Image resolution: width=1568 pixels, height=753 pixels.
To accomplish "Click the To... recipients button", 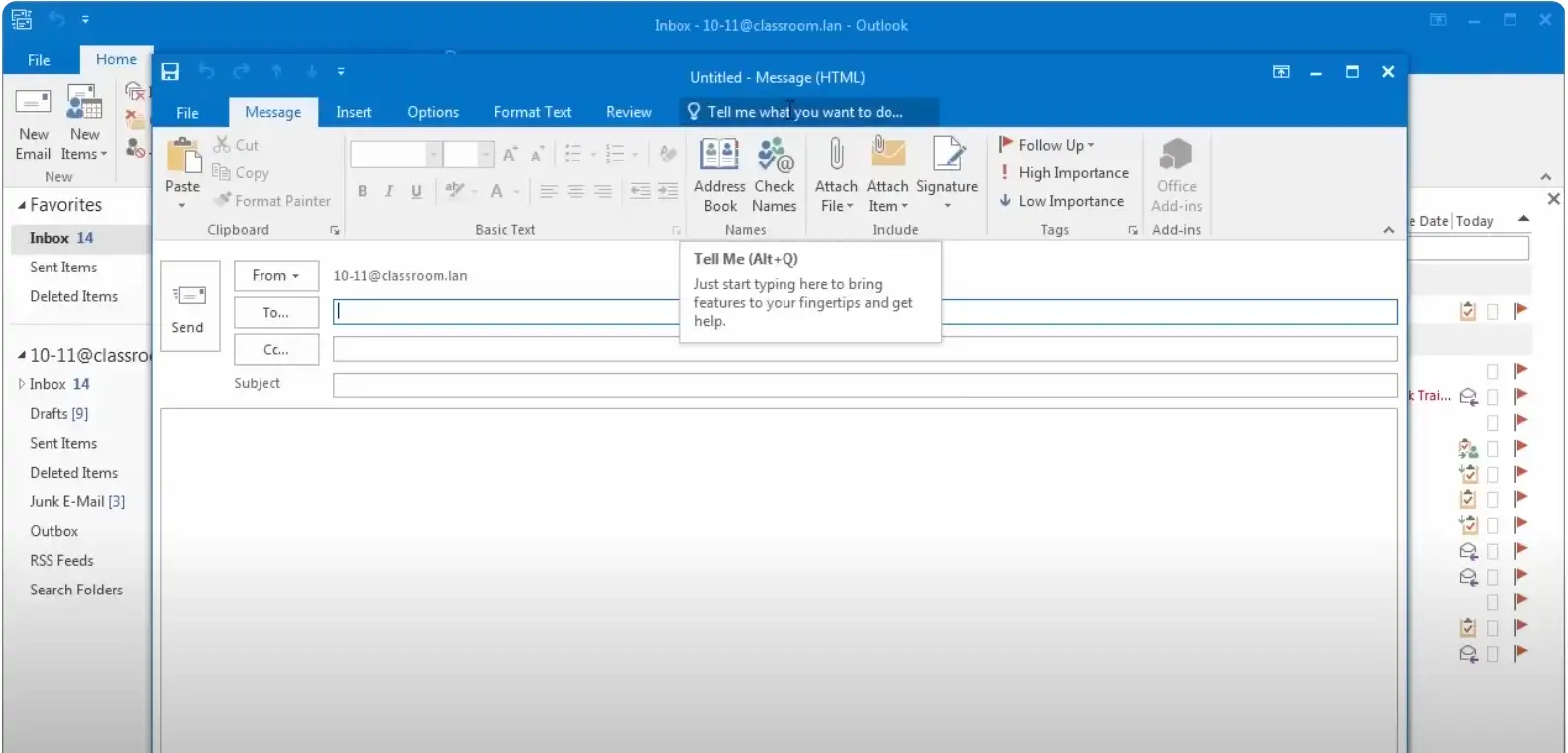I will 275,312.
